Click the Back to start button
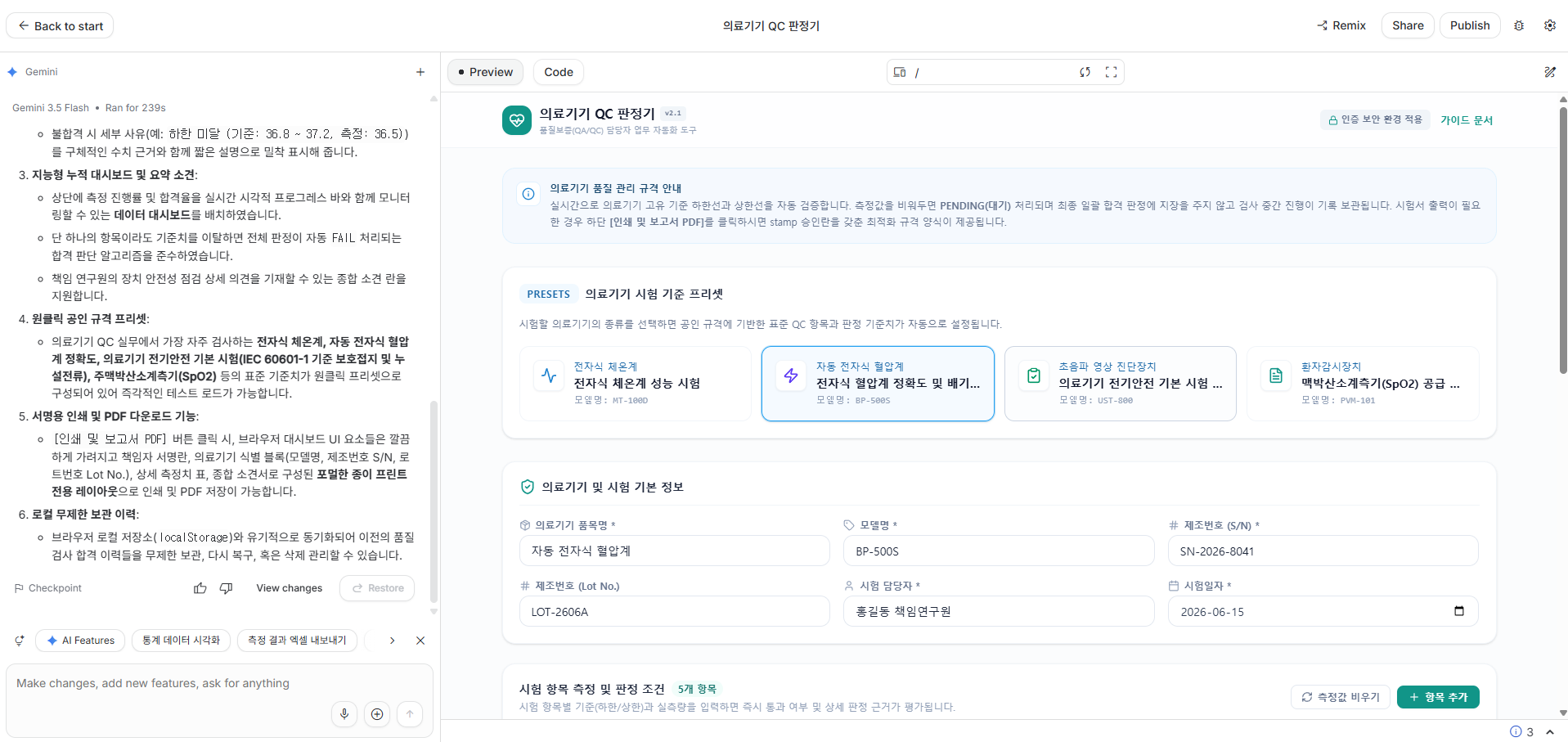1568x742 pixels. (x=60, y=25)
